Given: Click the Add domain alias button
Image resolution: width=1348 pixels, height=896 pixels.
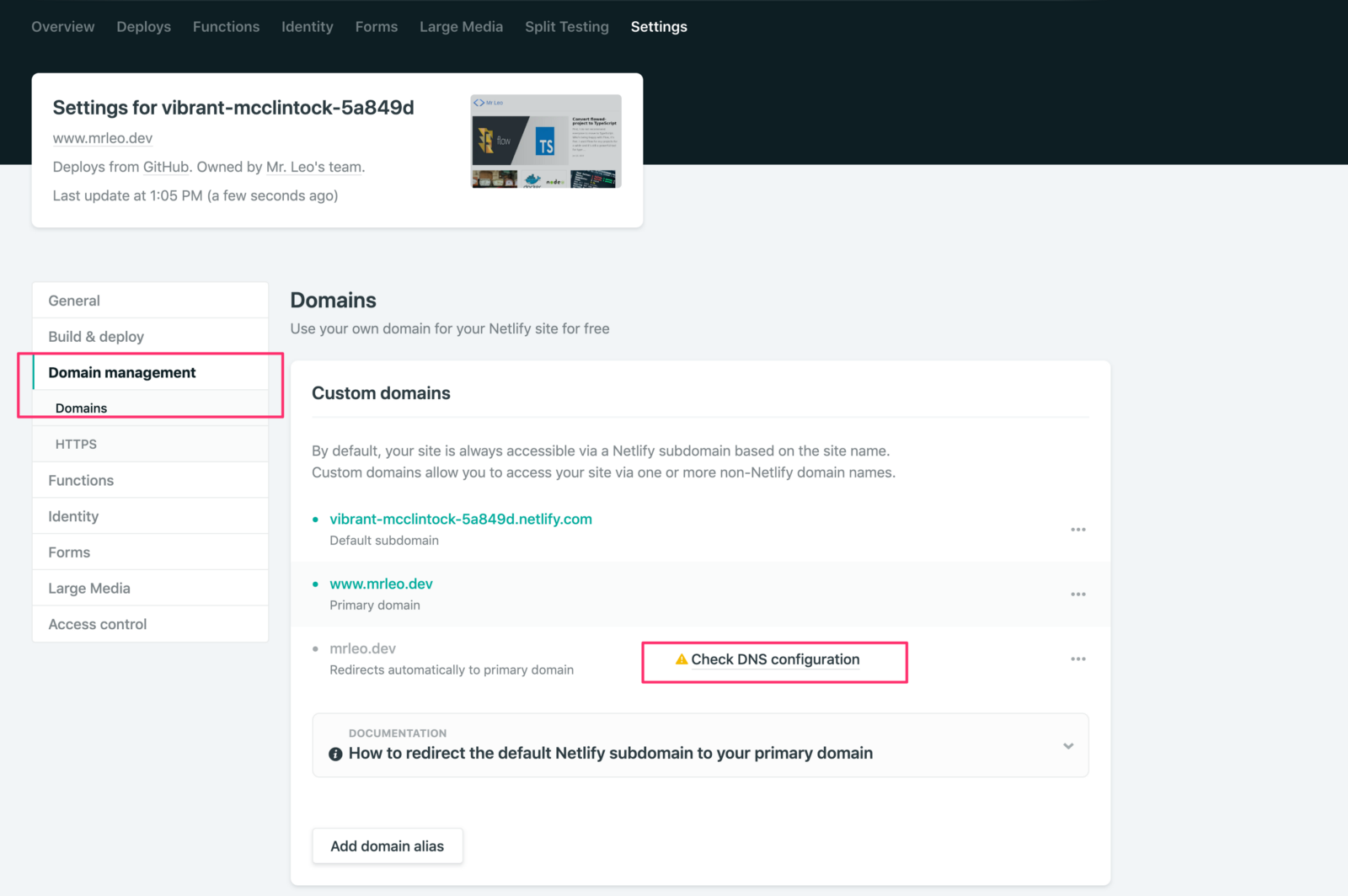Looking at the screenshot, I should coord(388,846).
